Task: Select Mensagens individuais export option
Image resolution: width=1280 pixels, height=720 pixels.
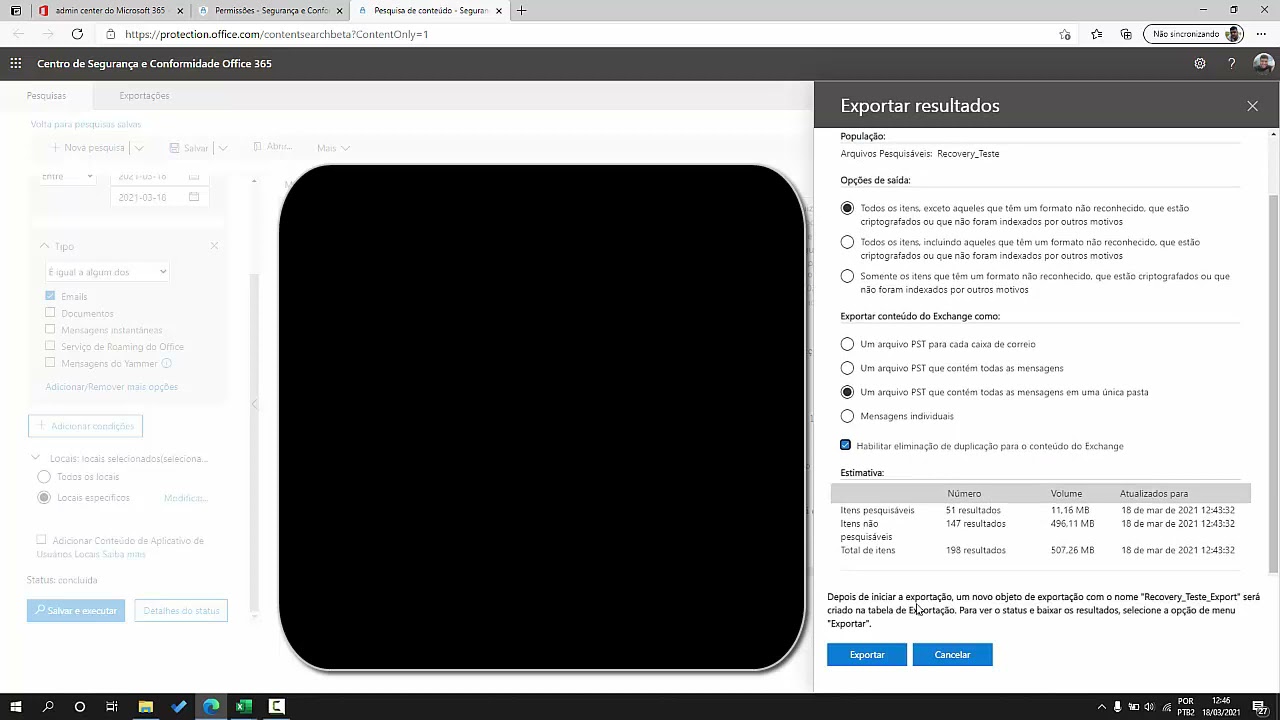Action: (x=847, y=416)
